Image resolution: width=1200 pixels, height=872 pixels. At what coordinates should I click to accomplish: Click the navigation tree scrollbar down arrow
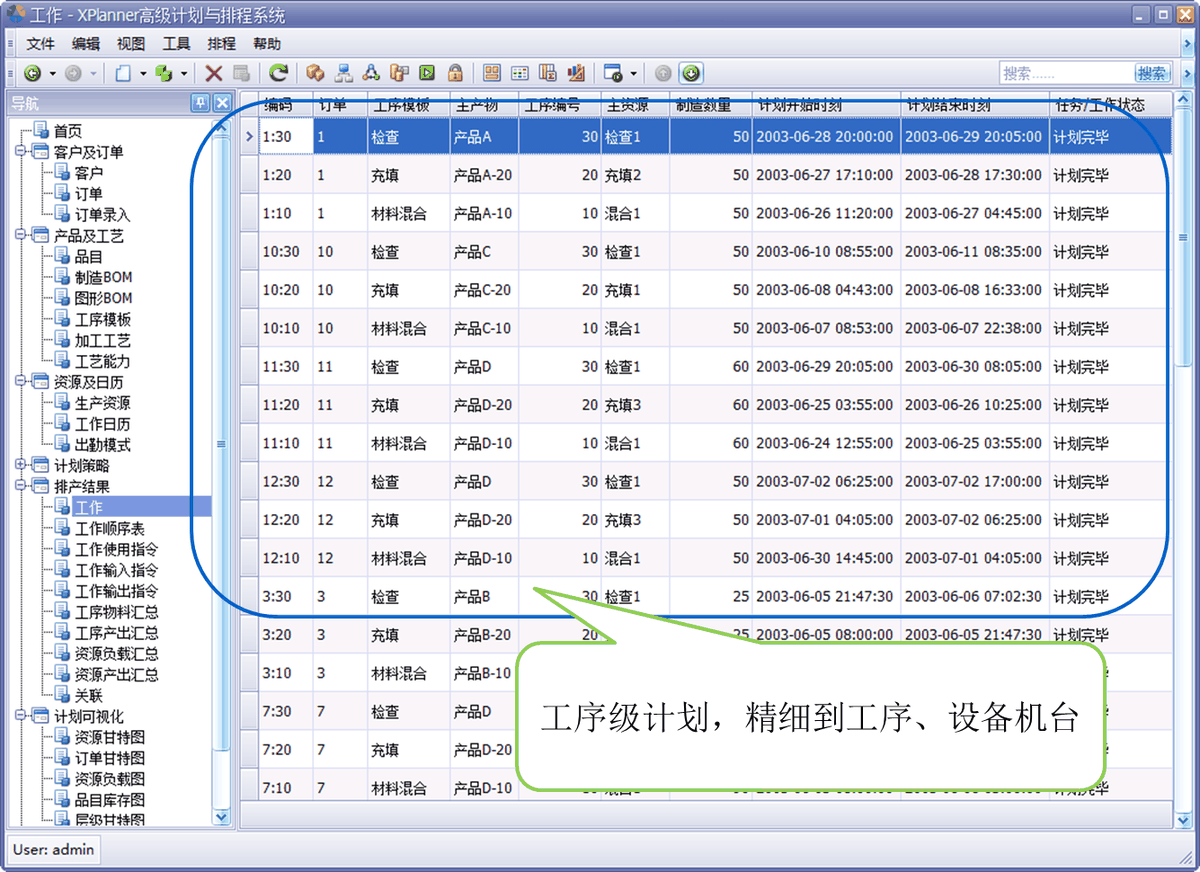pyautogui.click(x=222, y=817)
